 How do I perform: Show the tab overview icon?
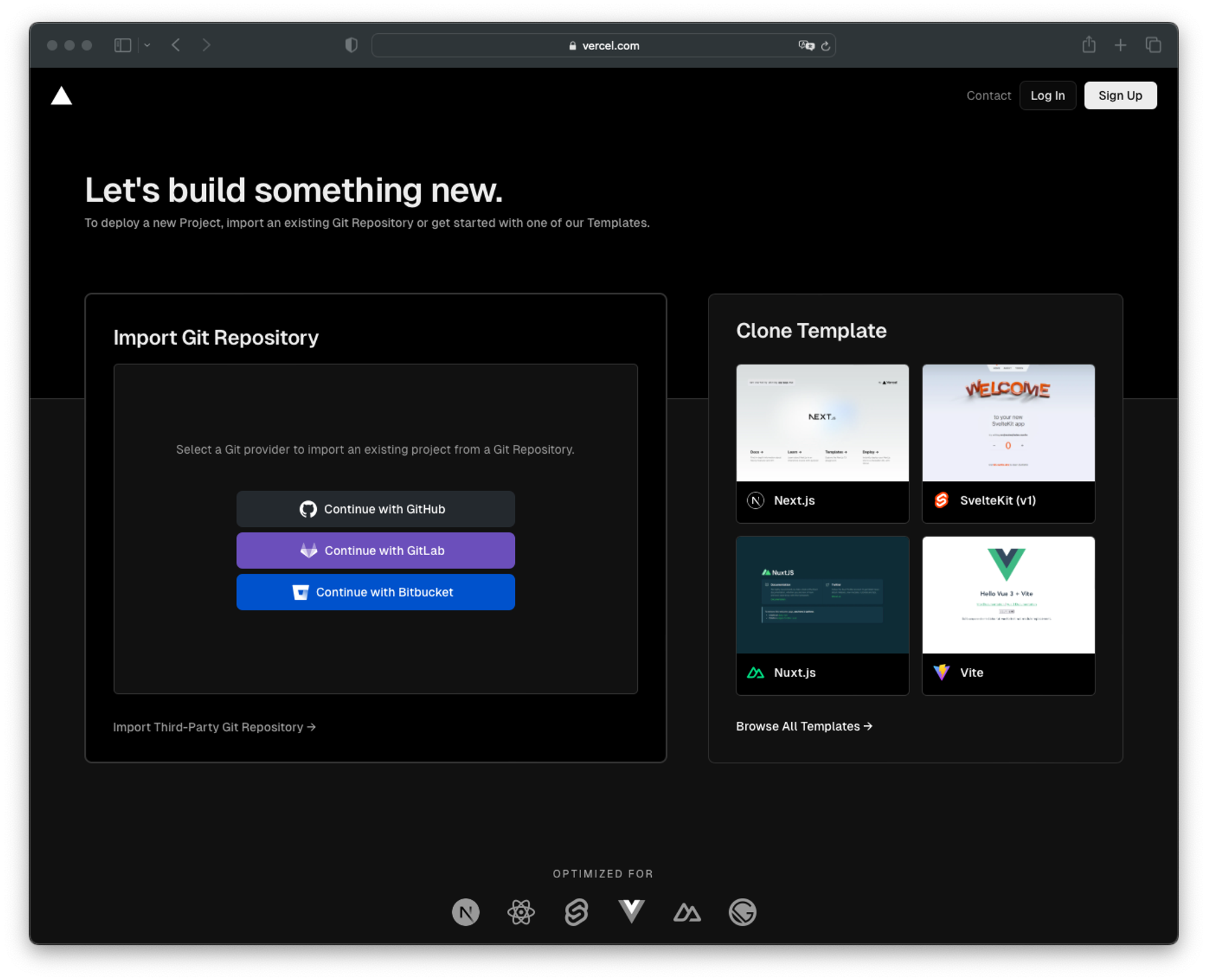pos(1153,45)
